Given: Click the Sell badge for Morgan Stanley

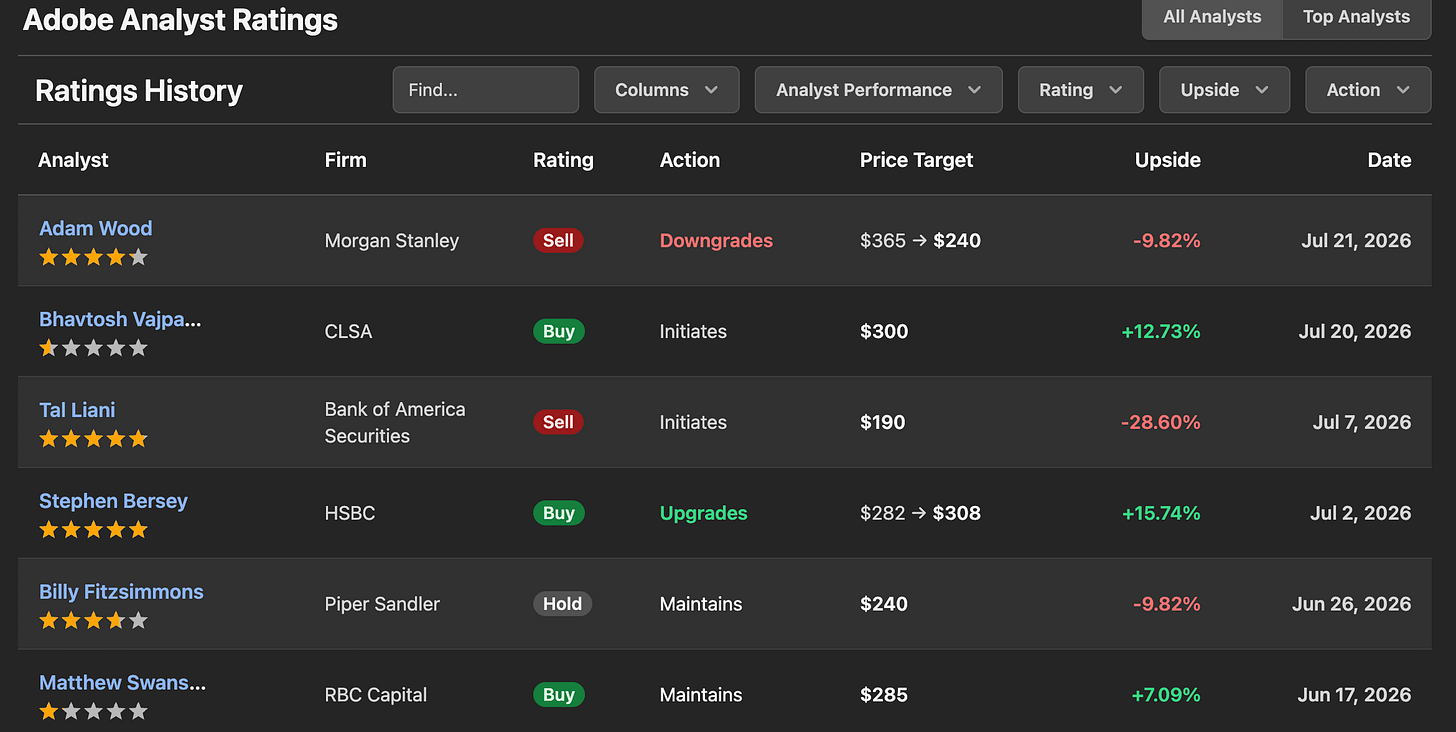Looking at the screenshot, I should pos(558,240).
